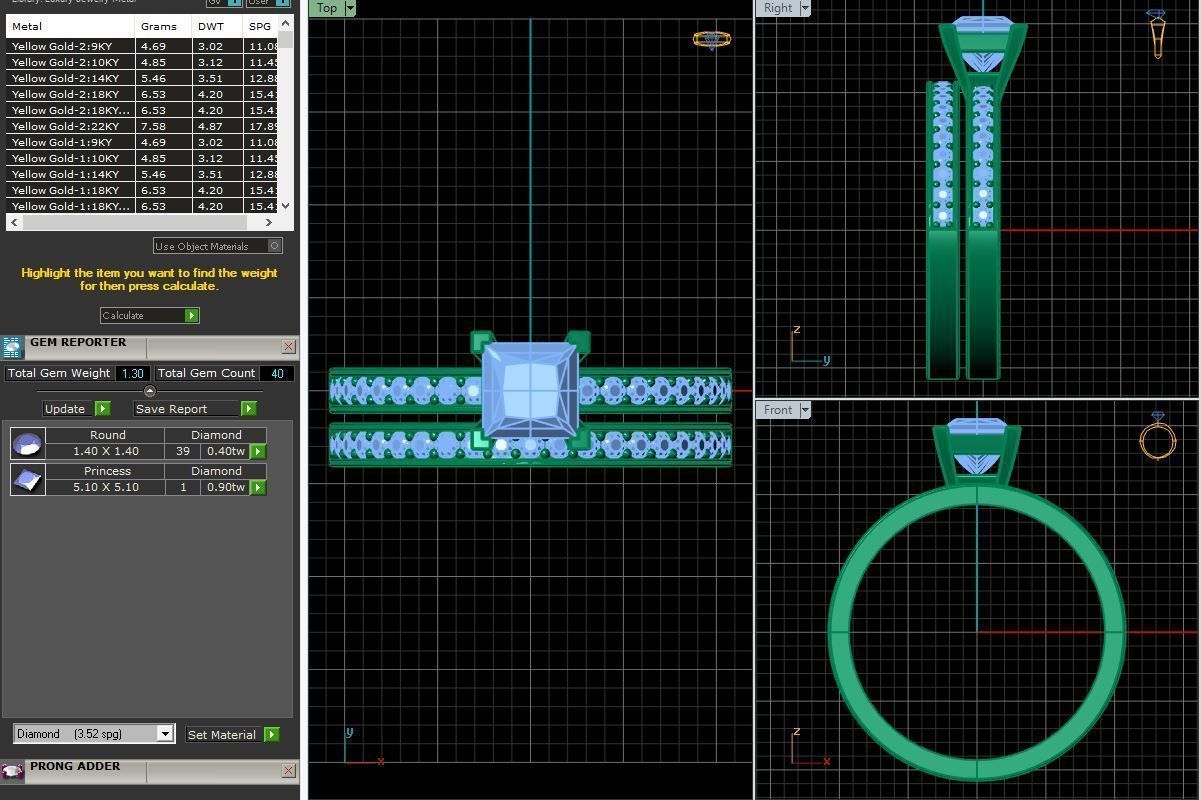Sort by the Grams column header

(x=163, y=26)
